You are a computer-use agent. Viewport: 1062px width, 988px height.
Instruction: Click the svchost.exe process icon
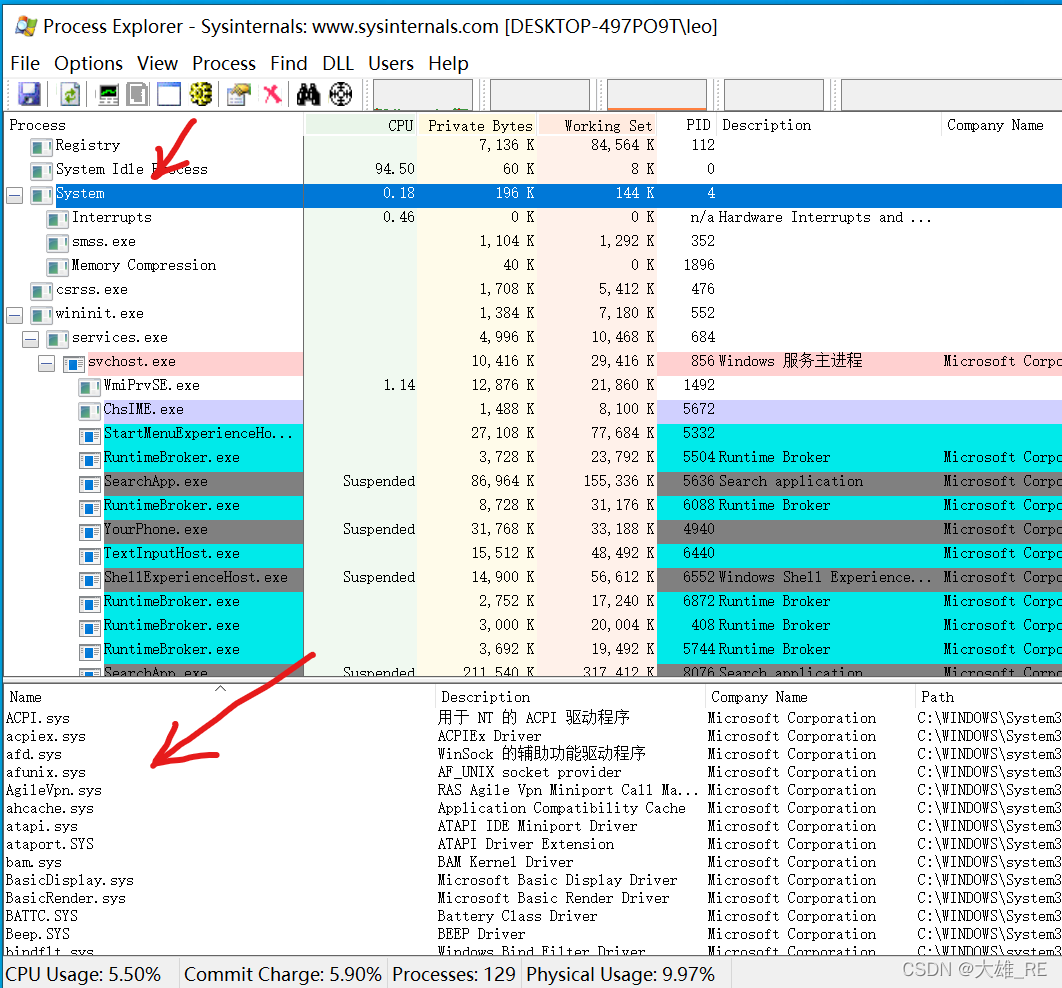click(74, 364)
